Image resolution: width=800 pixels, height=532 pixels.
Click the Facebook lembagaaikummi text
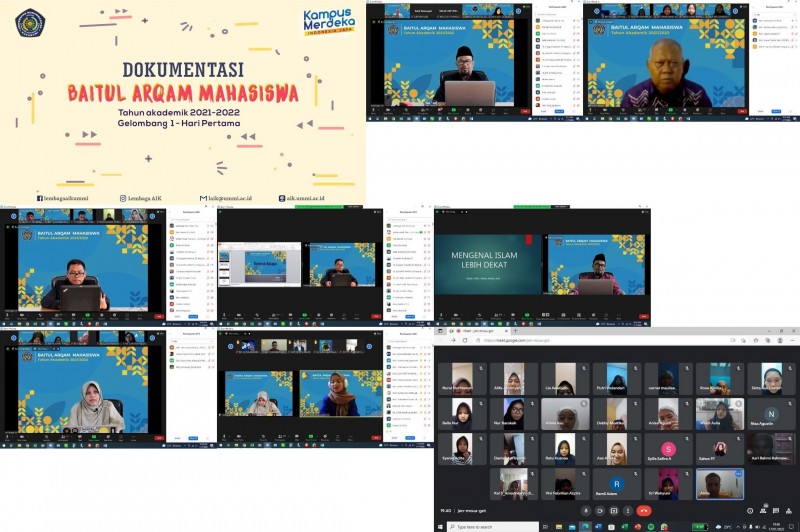click(65, 198)
